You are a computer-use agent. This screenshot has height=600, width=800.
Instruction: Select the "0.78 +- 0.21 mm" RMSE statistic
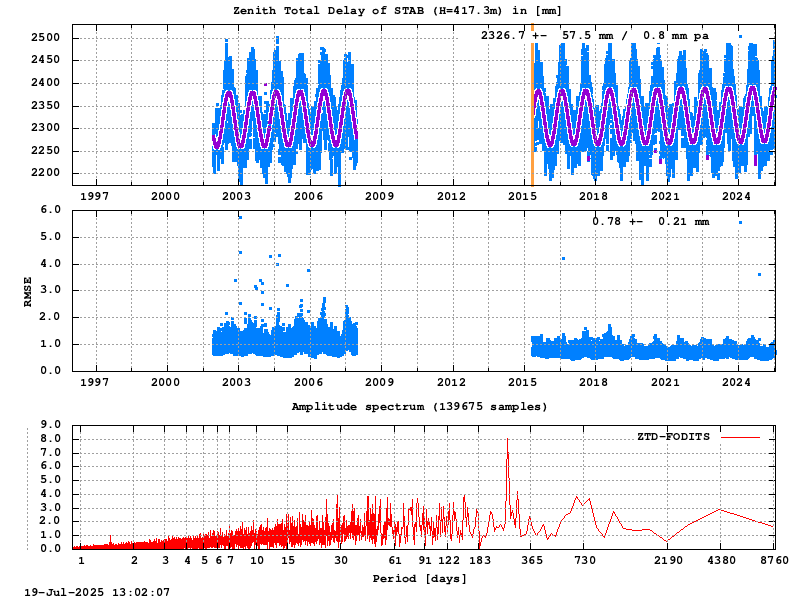pos(651,221)
